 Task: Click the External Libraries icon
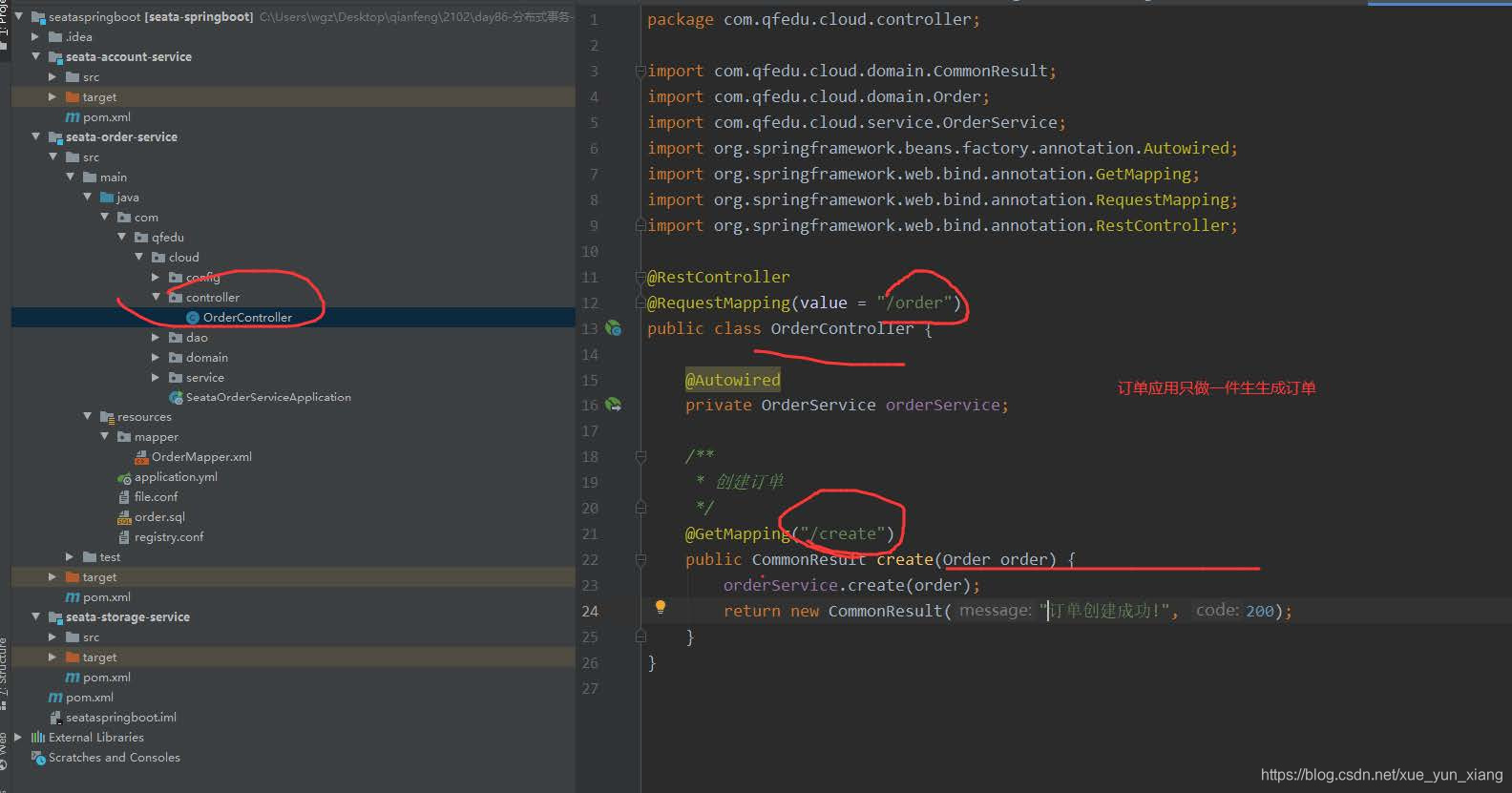[38, 738]
